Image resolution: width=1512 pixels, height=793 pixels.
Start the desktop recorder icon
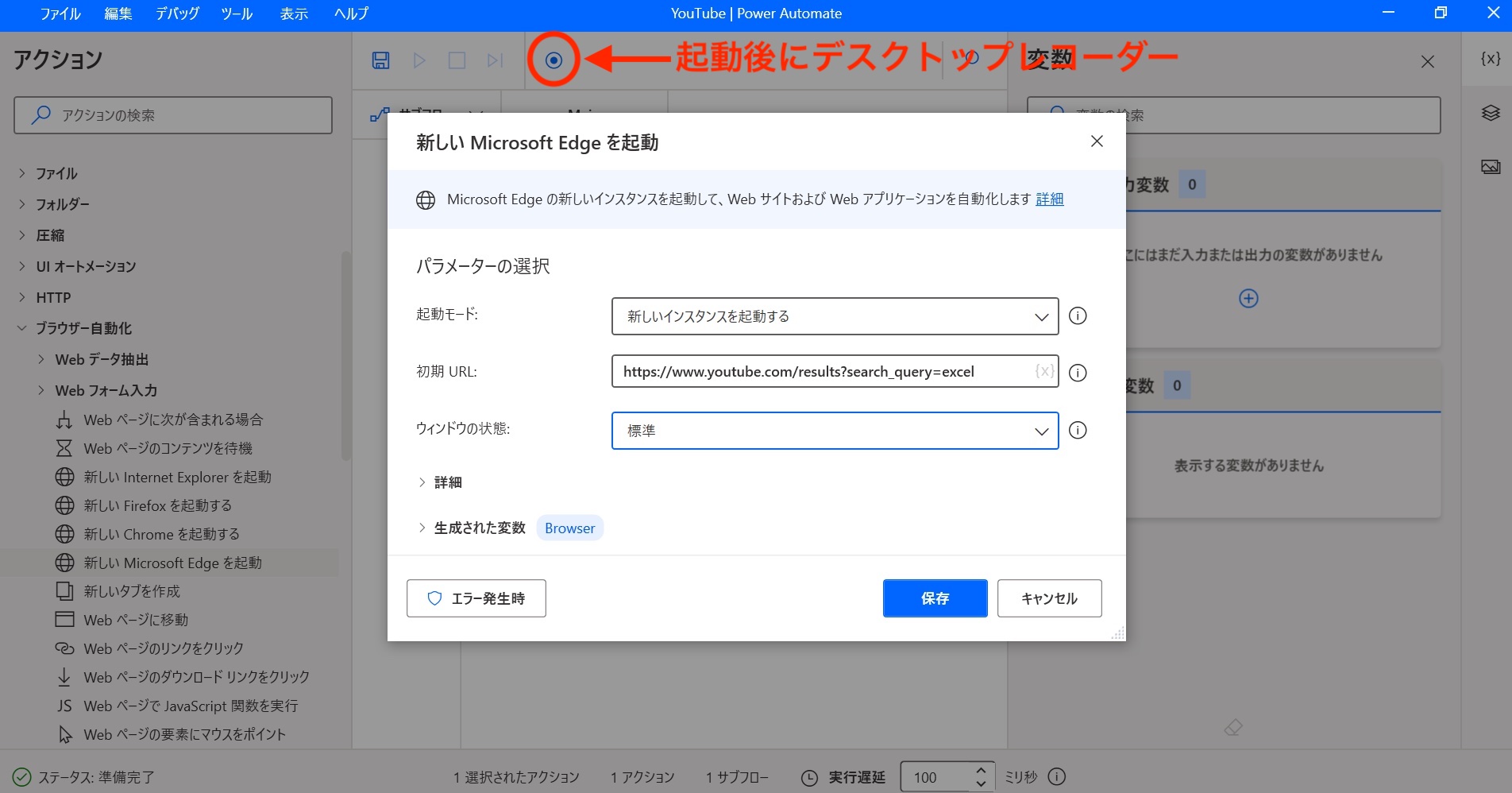coord(554,60)
